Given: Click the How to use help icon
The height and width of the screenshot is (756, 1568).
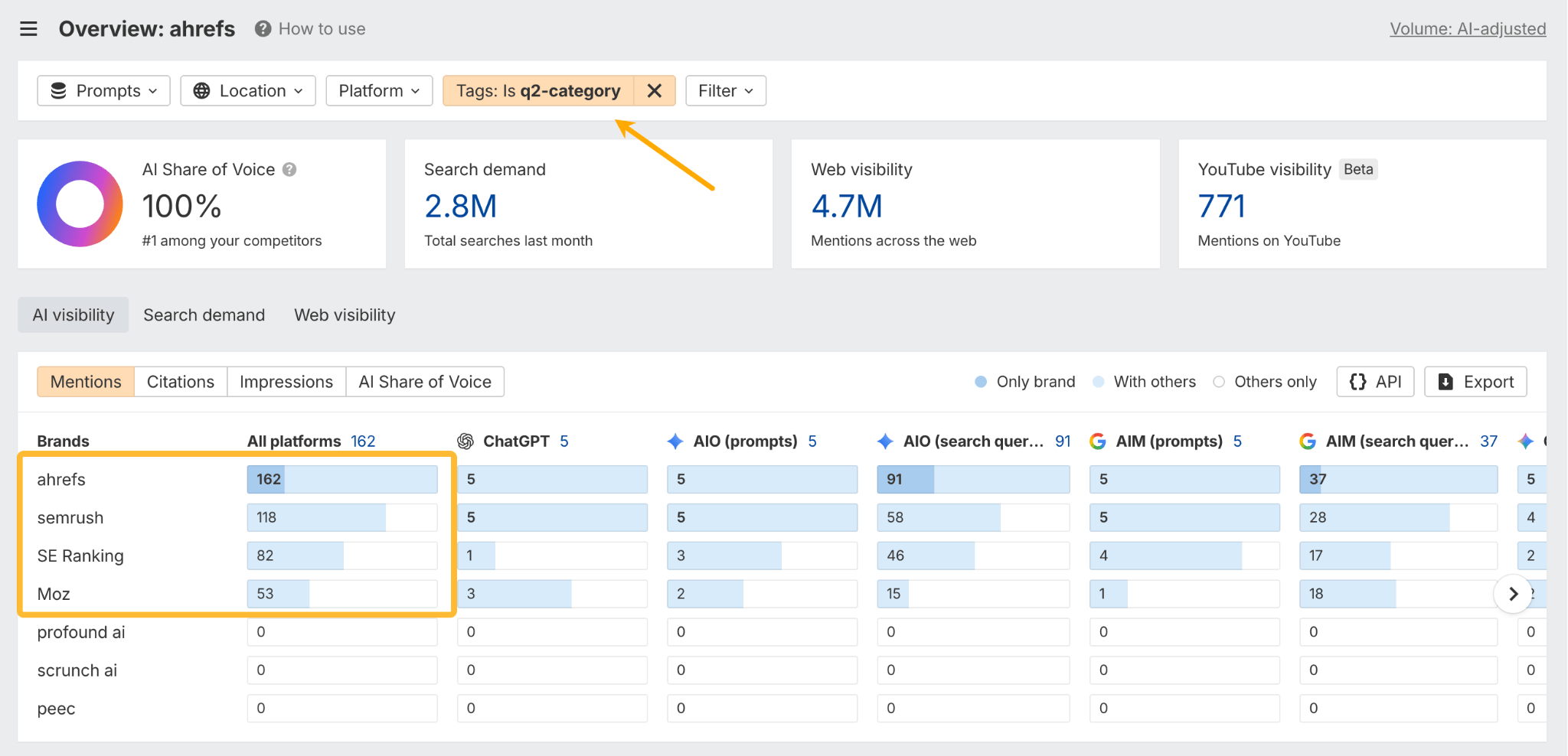Looking at the screenshot, I should point(263,29).
